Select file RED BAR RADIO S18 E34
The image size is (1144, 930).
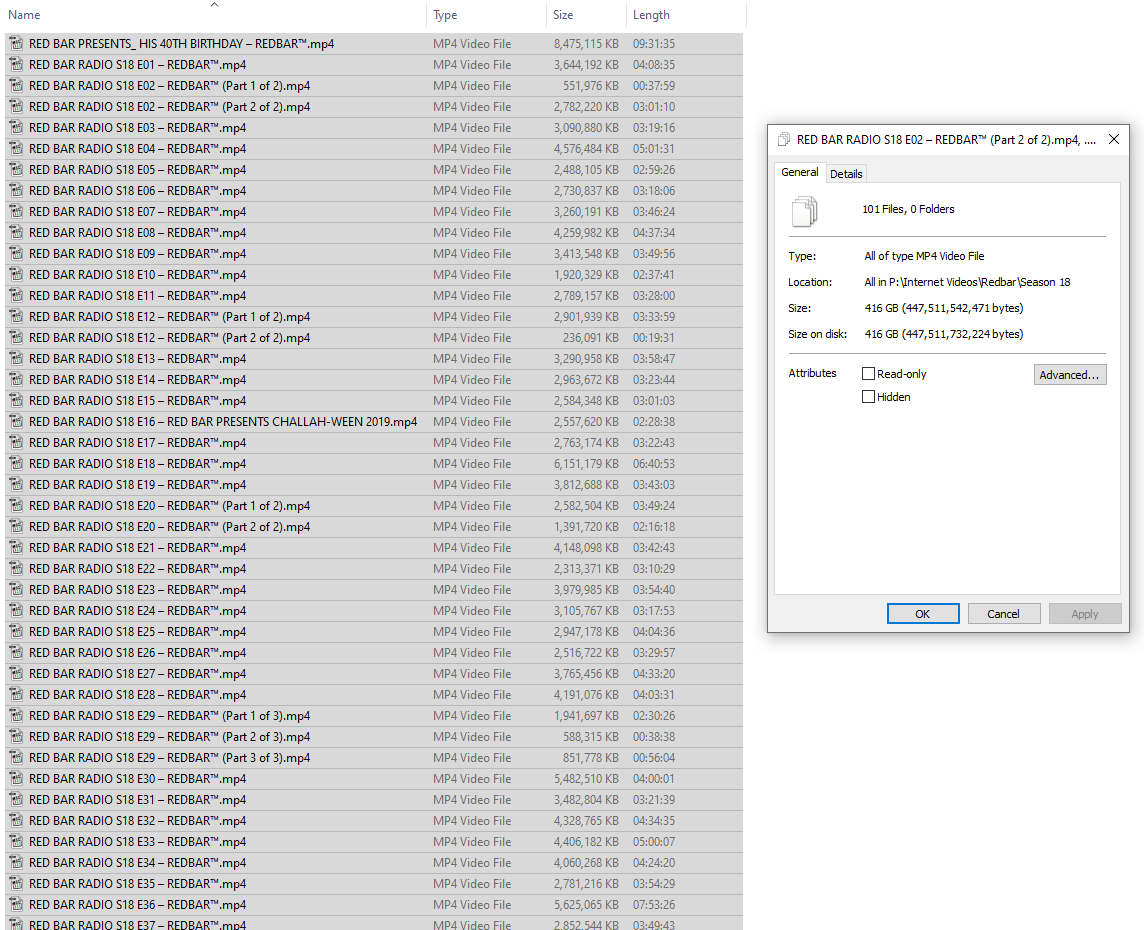pos(374,863)
